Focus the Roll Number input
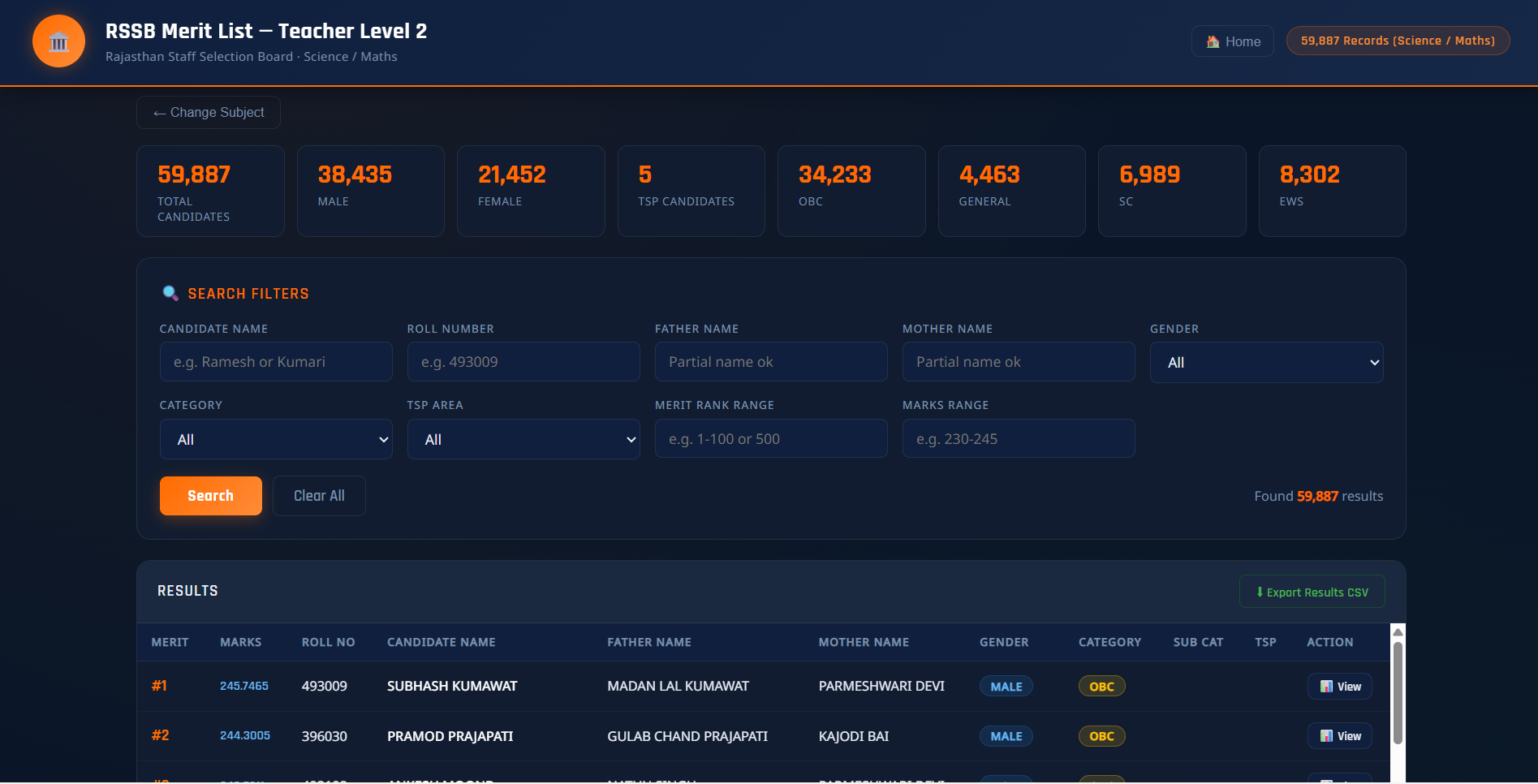1538x784 pixels. pos(523,362)
